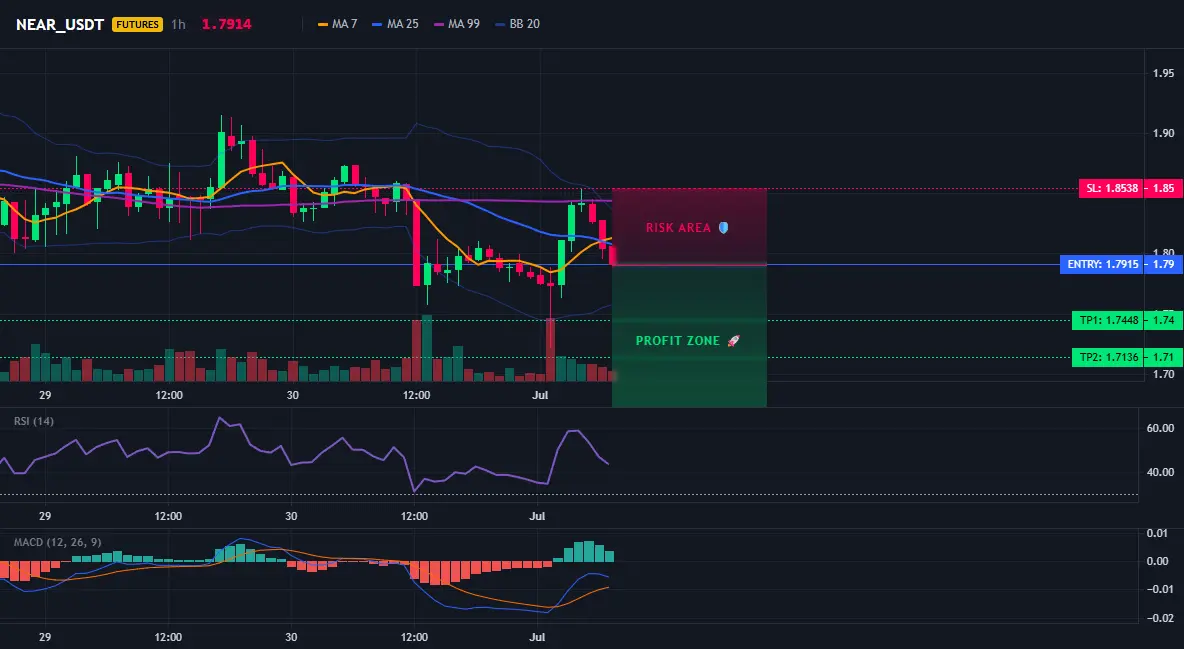Click the Jul date label under RSI panel
The image size is (1184, 649).
(x=538, y=516)
